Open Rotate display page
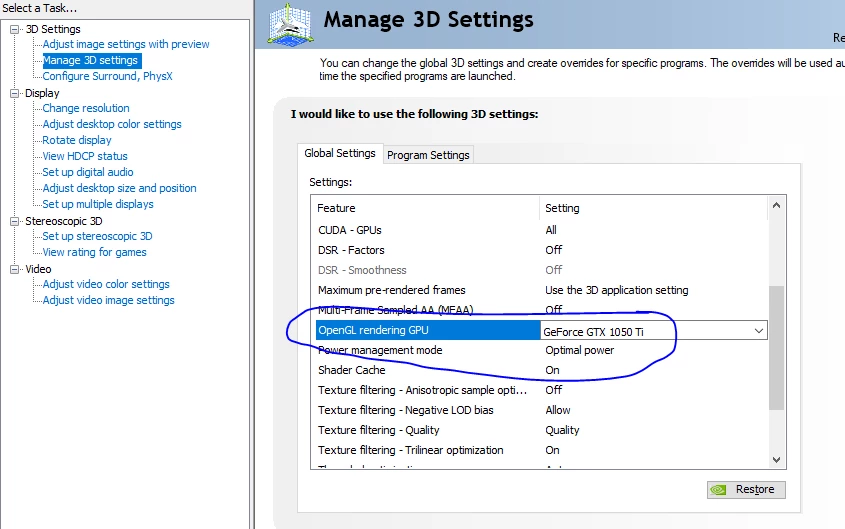Viewport: 845px width, 529px height. point(77,140)
